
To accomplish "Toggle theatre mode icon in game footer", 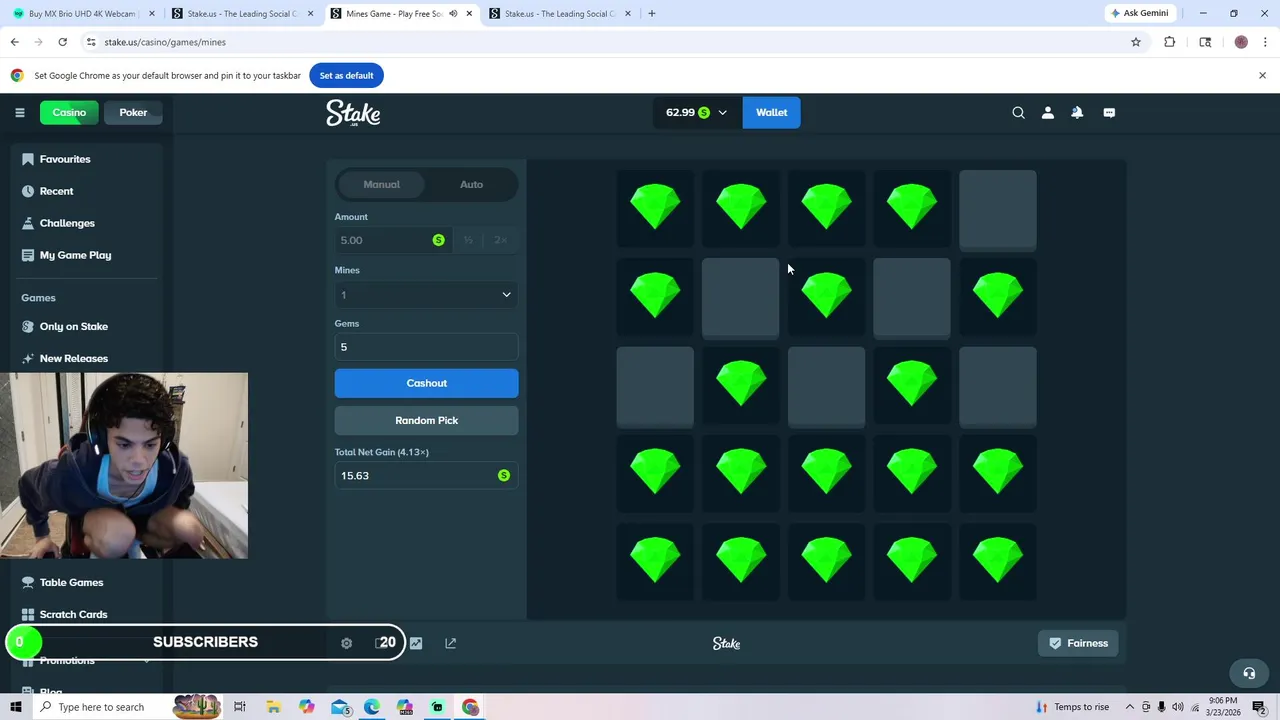I will pos(381,643).
